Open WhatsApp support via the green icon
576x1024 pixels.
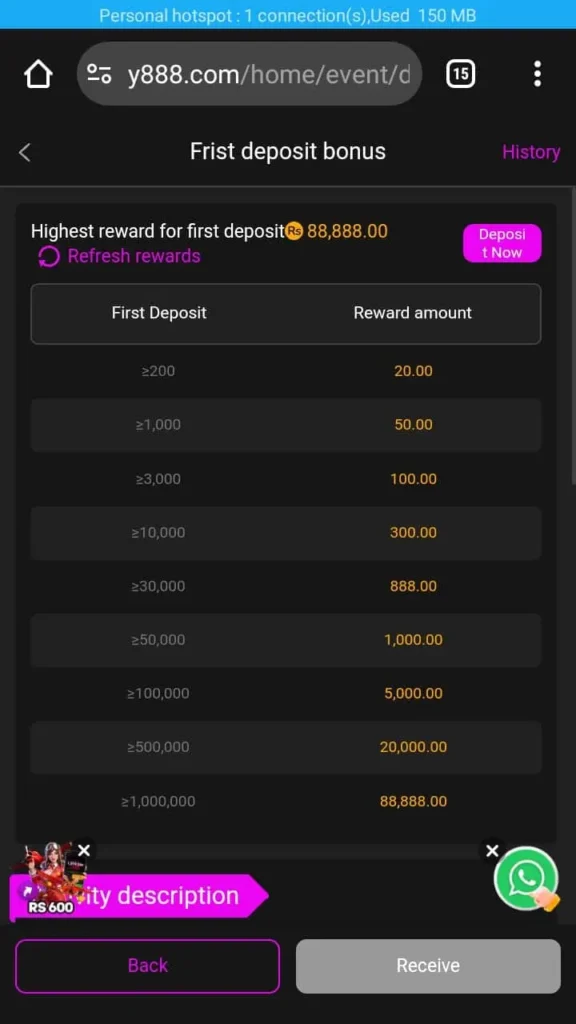[528, 879]
